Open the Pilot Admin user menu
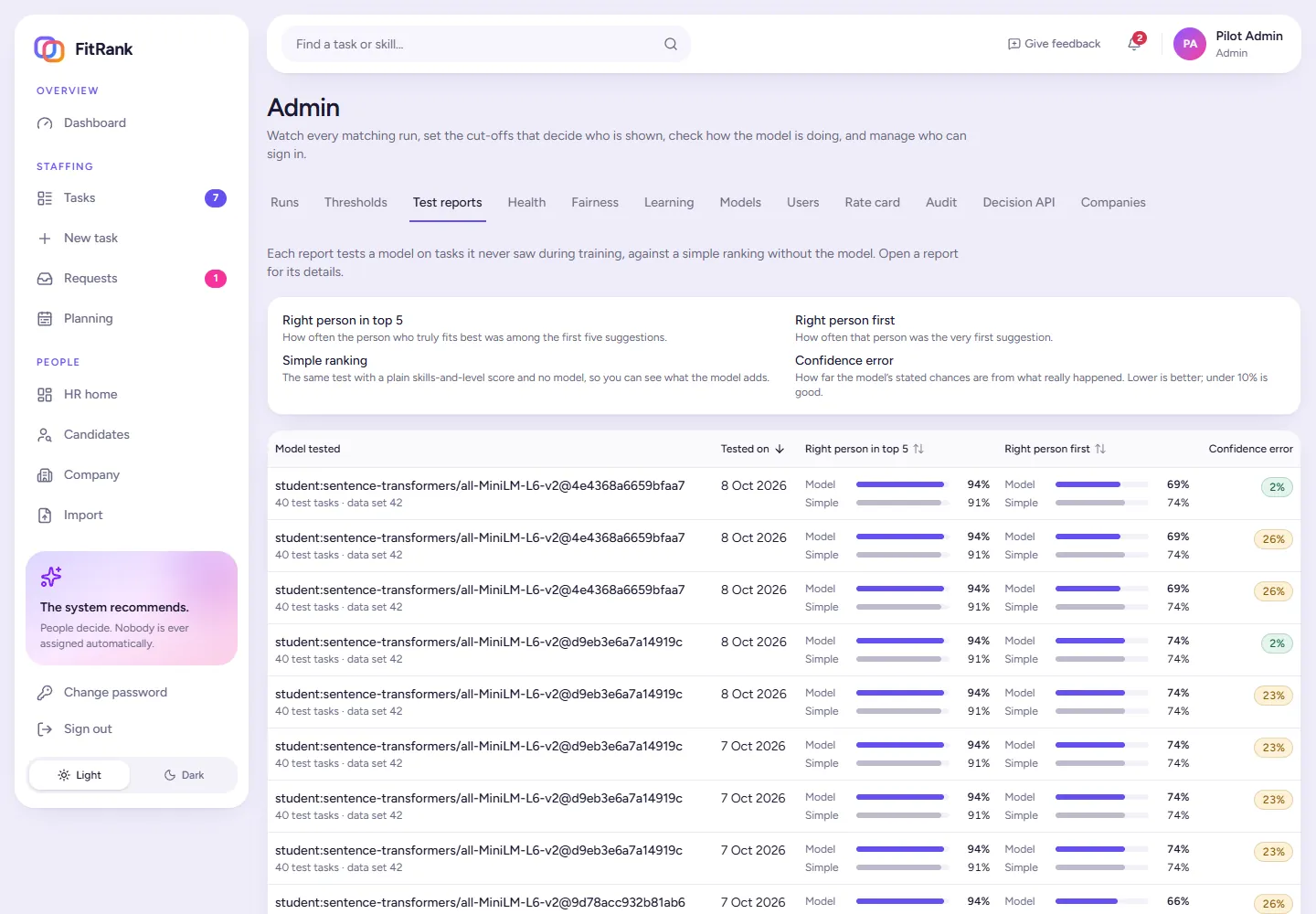The height and width of the screenshot is (914, 1316). tap(1229, 44)
